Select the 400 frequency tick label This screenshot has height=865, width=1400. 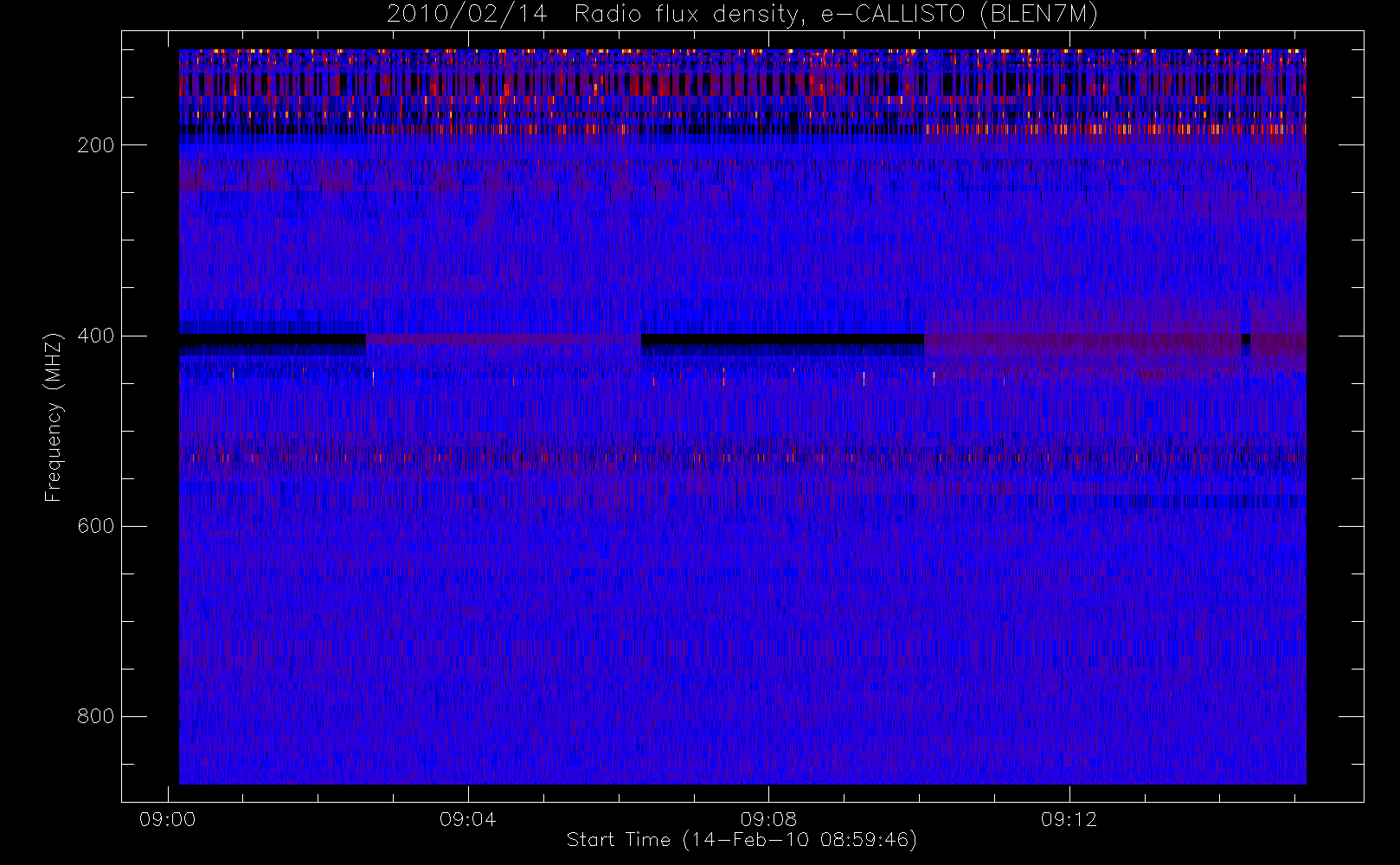[x=96, y=336]
